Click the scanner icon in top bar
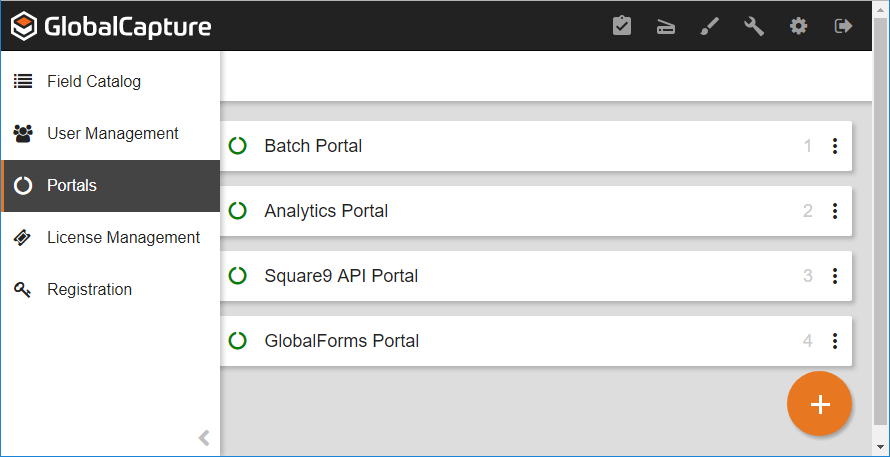Screen dimensions: 890x457 pos(666,27)
